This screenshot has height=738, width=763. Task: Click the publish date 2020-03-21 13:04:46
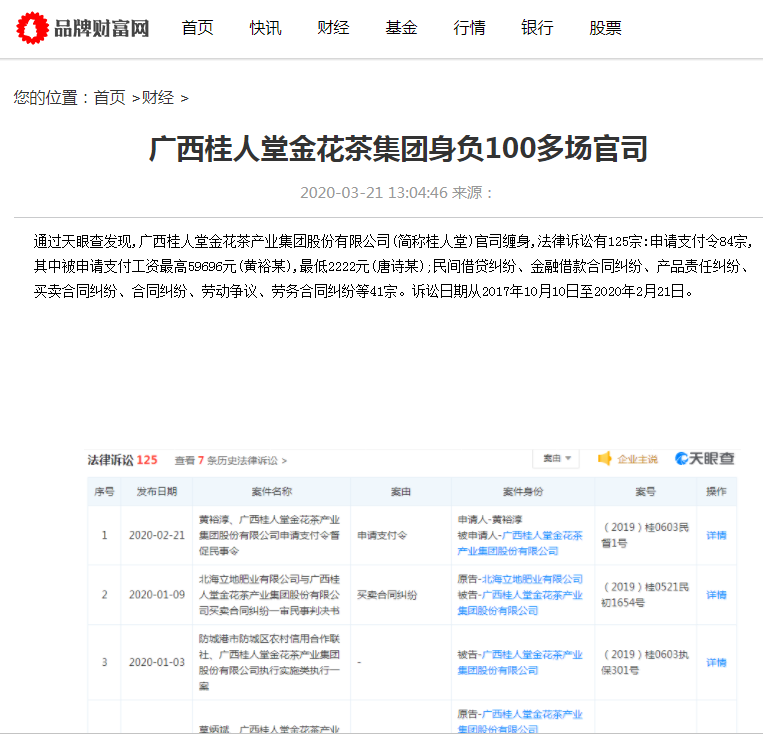pyautogui.click(x=374, y=193)
